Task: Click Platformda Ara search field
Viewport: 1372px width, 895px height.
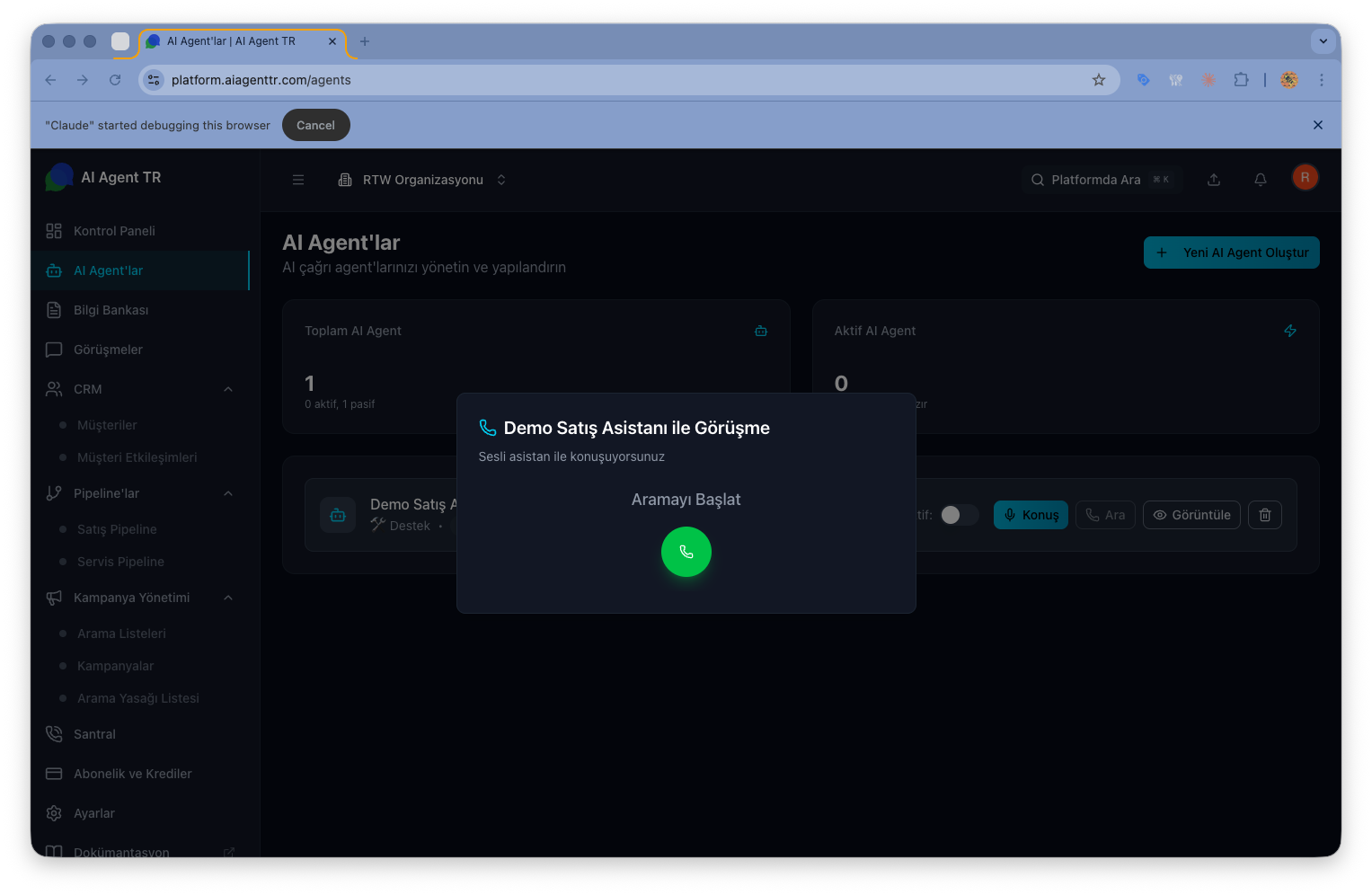Action: tap(1101, 180)
